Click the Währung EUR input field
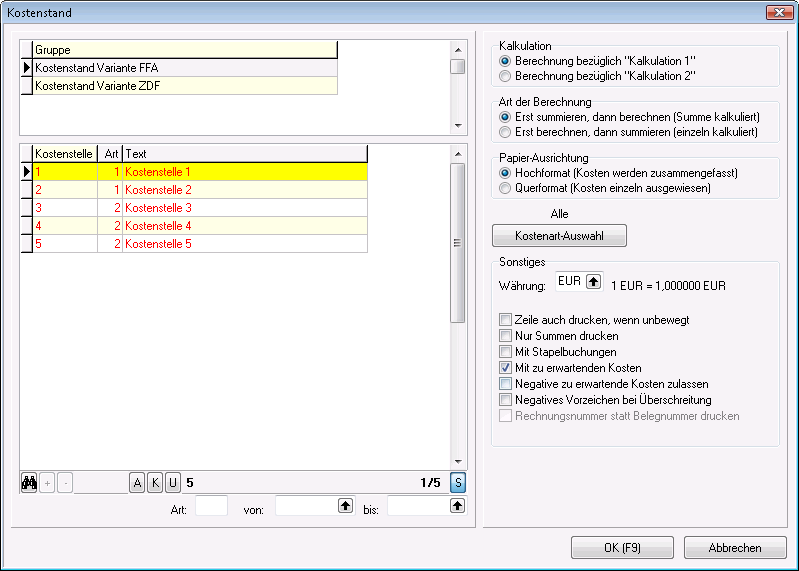This screenshot has width=799, height=571. [570, 281]
